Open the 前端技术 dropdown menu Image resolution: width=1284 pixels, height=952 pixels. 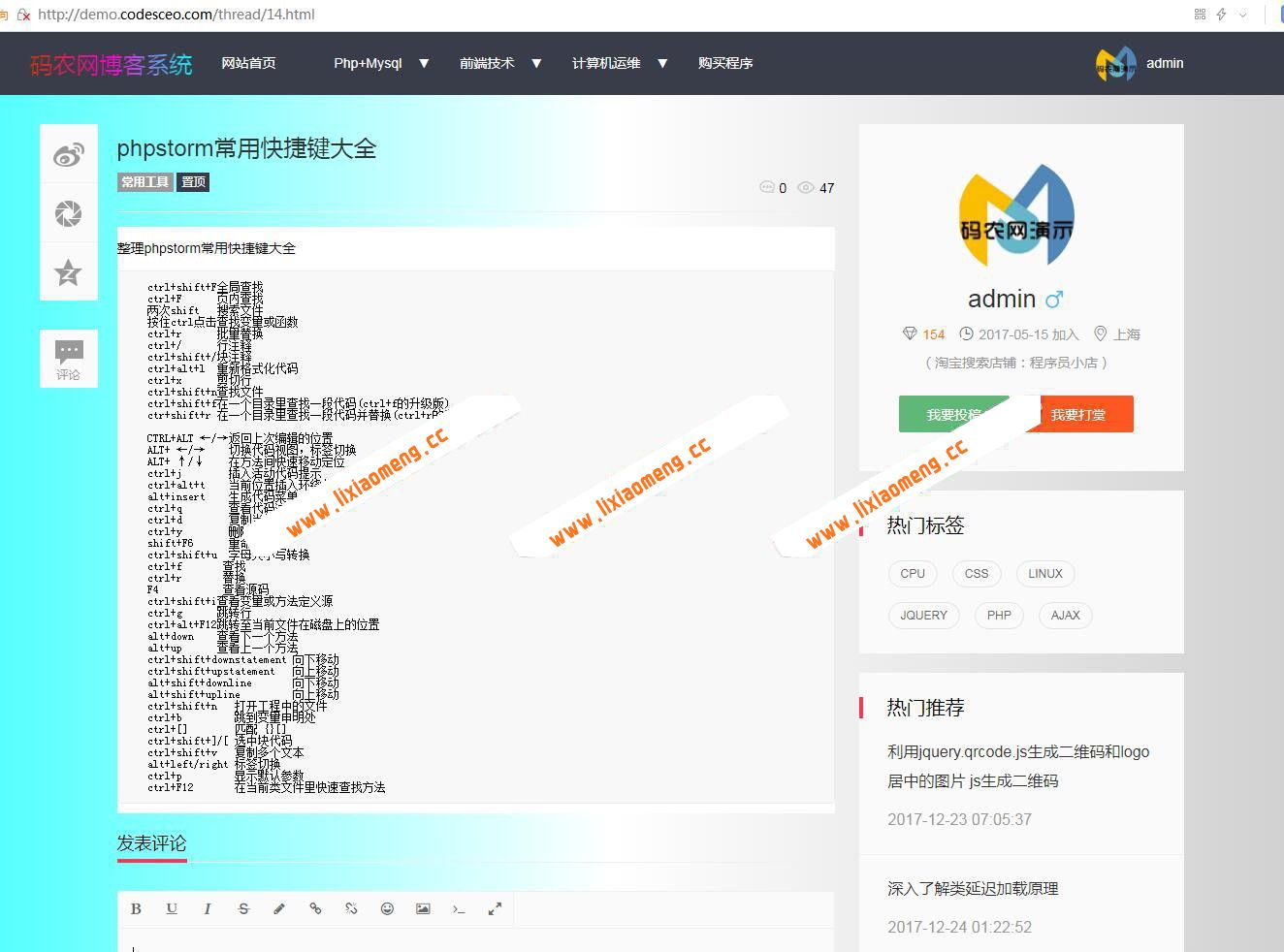pos(499,63)
